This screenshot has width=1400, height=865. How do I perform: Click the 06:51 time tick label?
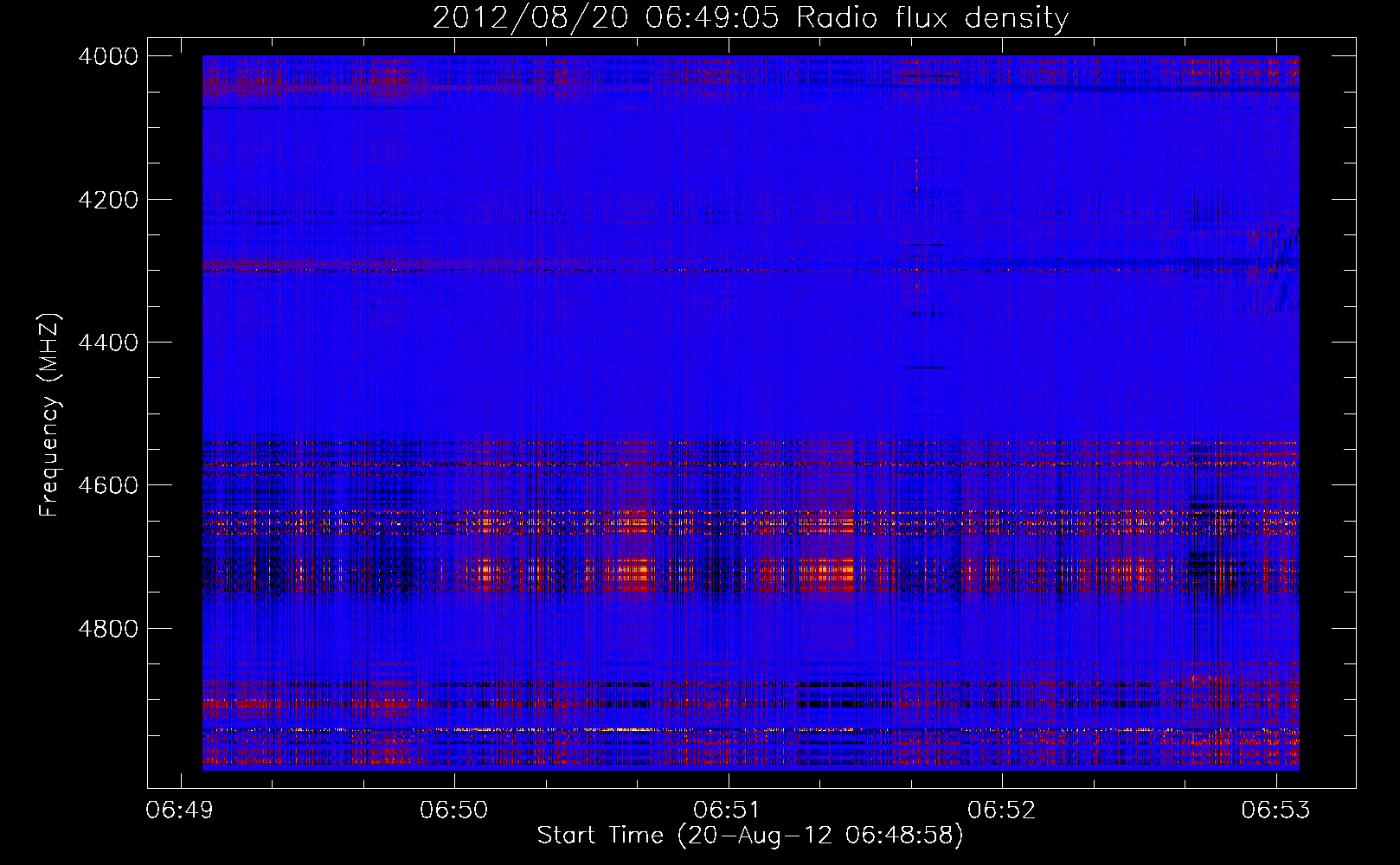[x=728, y=811]
